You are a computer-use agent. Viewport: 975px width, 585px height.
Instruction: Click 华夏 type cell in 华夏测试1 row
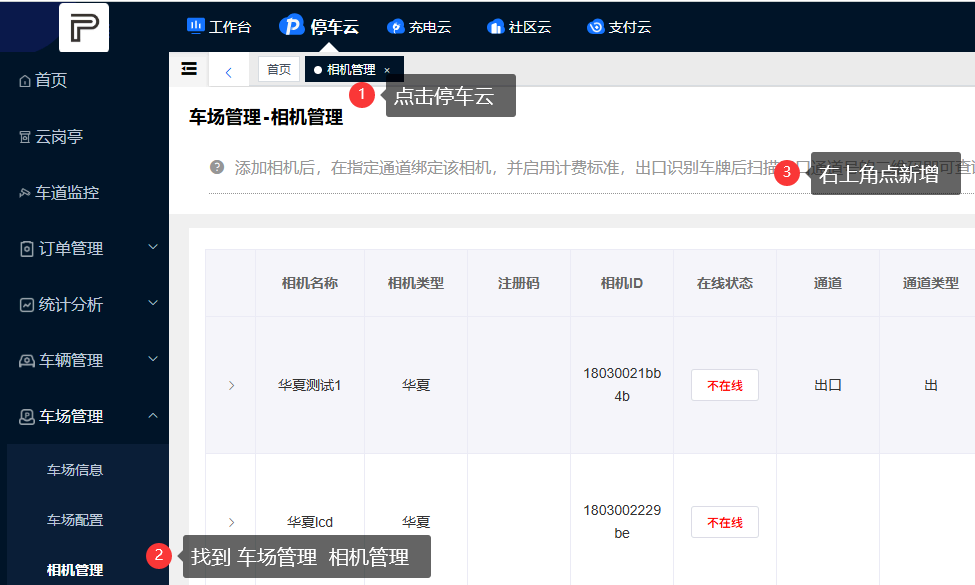pyautogui.click(x=416, y=385)
